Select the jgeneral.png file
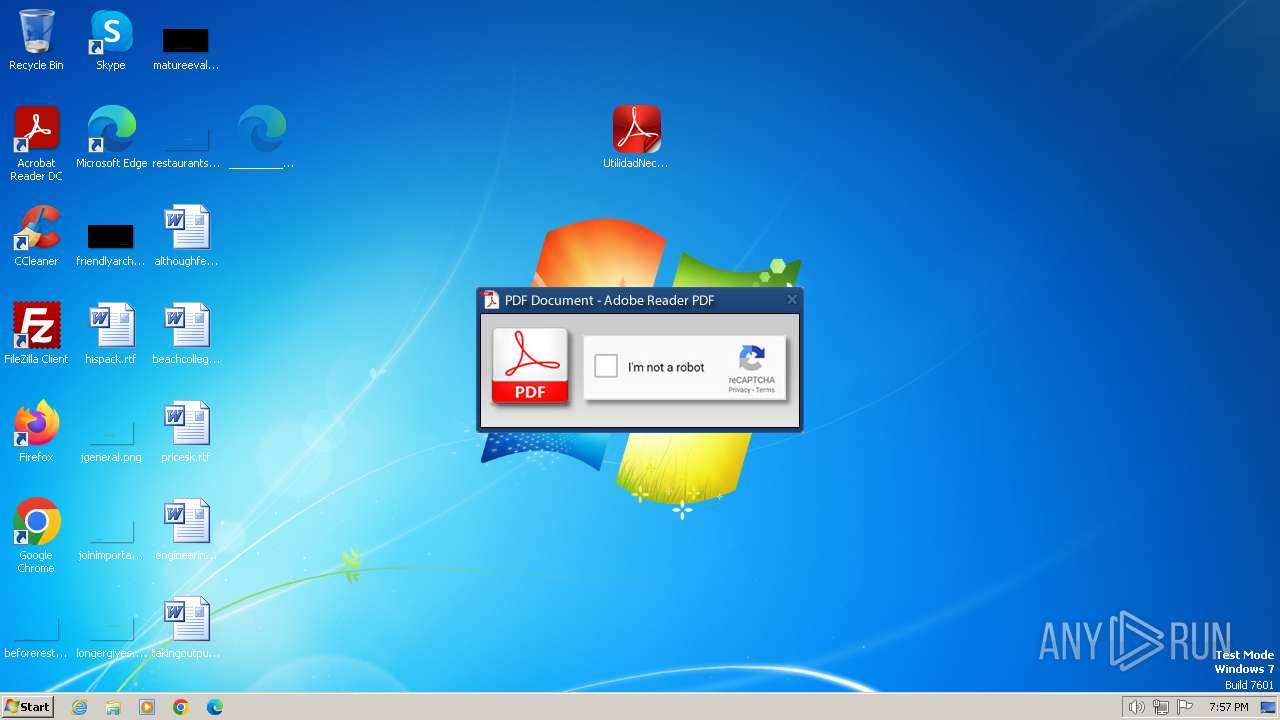Screen dimensions: 1280x720 [x=111, y=444]
